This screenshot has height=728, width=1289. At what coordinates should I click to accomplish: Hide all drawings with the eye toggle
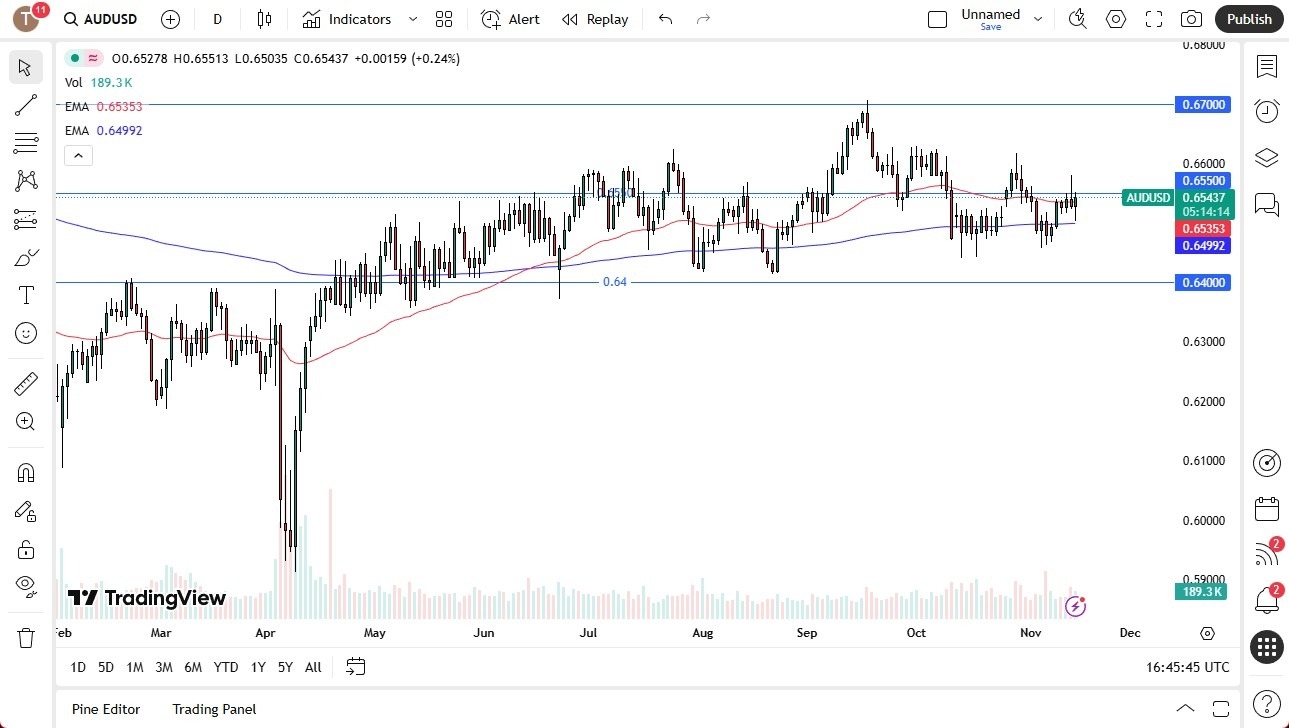(x=25, y=587)
